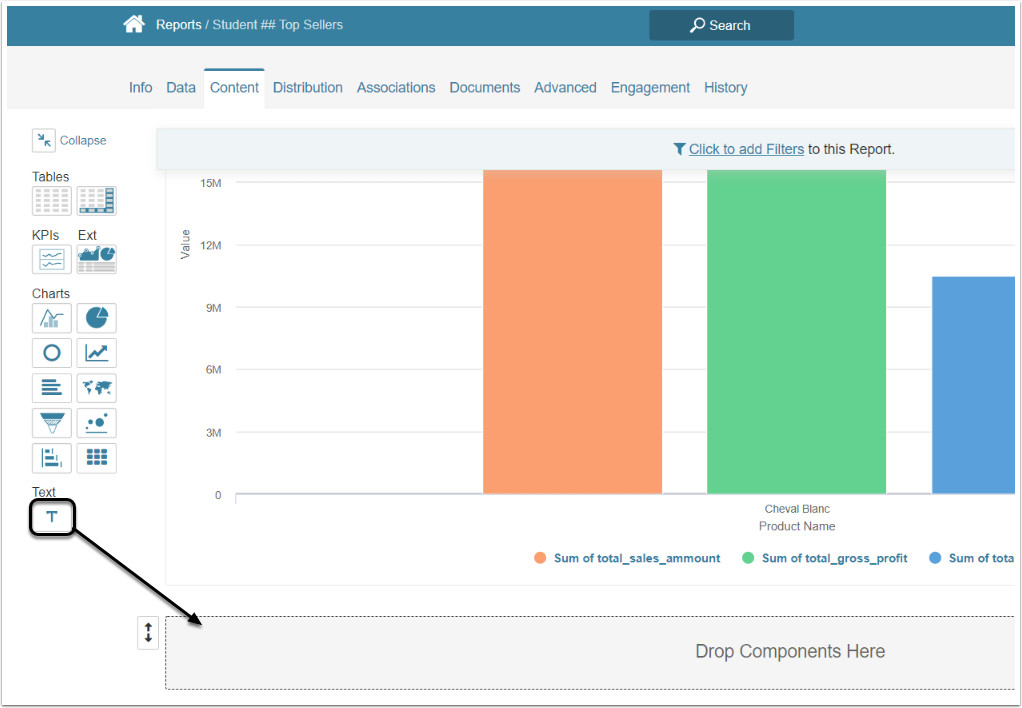The height and width of the screenshot is (708, 1022).
Task: Collapse the component sidebar
Action: (x=44, y=140)
